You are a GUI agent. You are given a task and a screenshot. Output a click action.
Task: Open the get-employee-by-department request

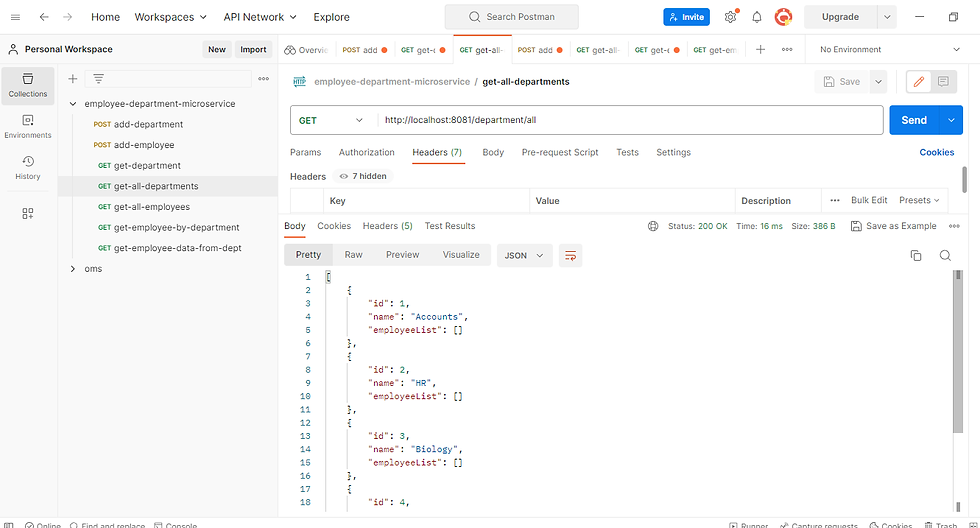pos(168,227)
